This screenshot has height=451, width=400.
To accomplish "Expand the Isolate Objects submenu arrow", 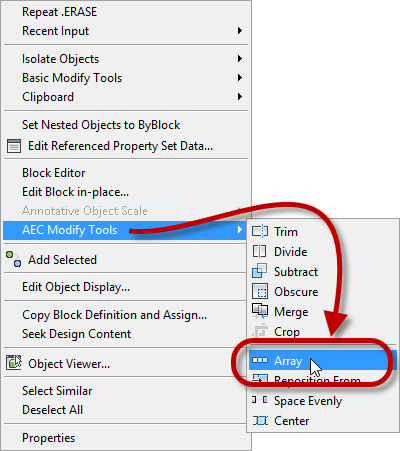I will [239, 59].
